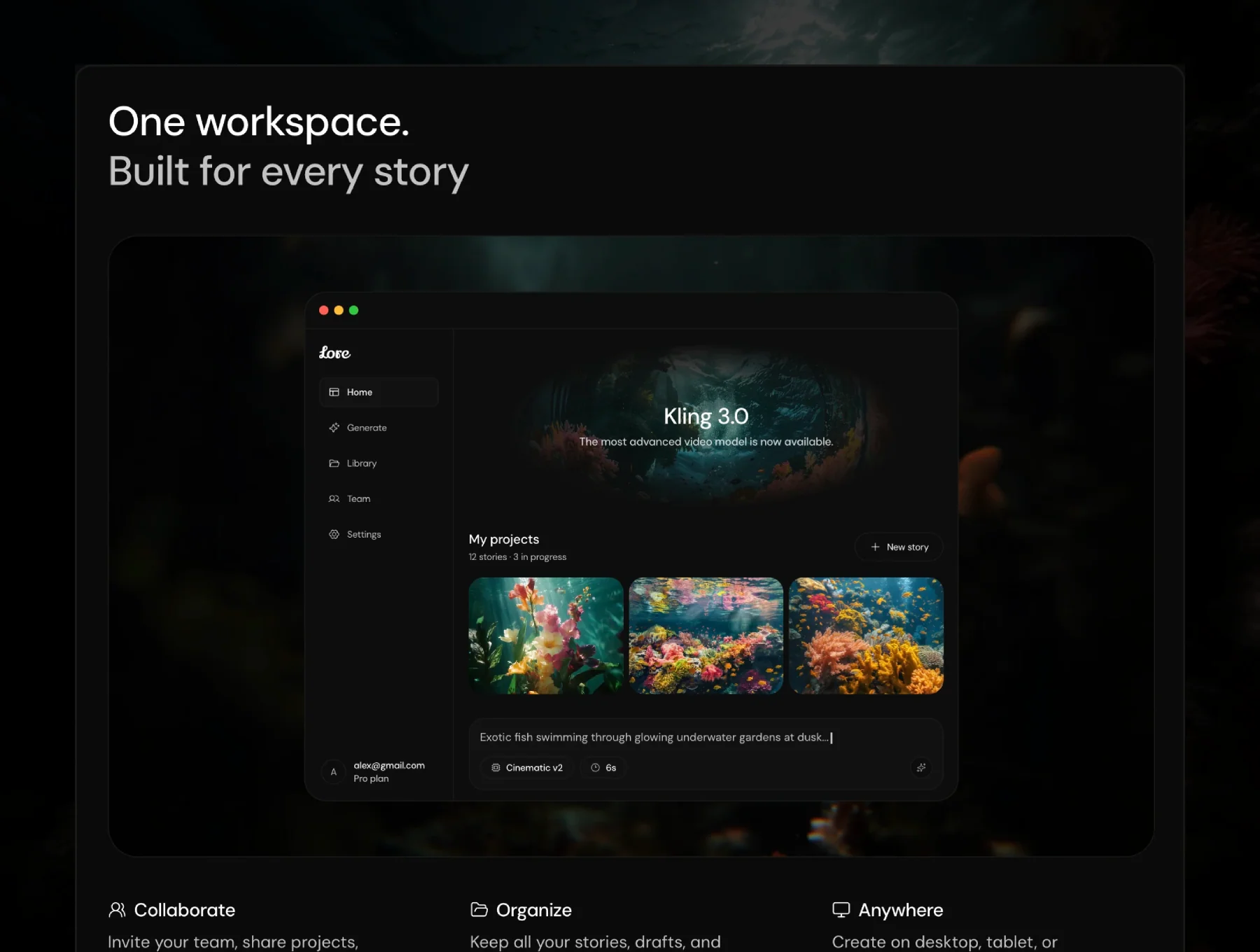Go to Library in sidebar
This screenshot has height=952, width=1260.
(x=379, y=463)
